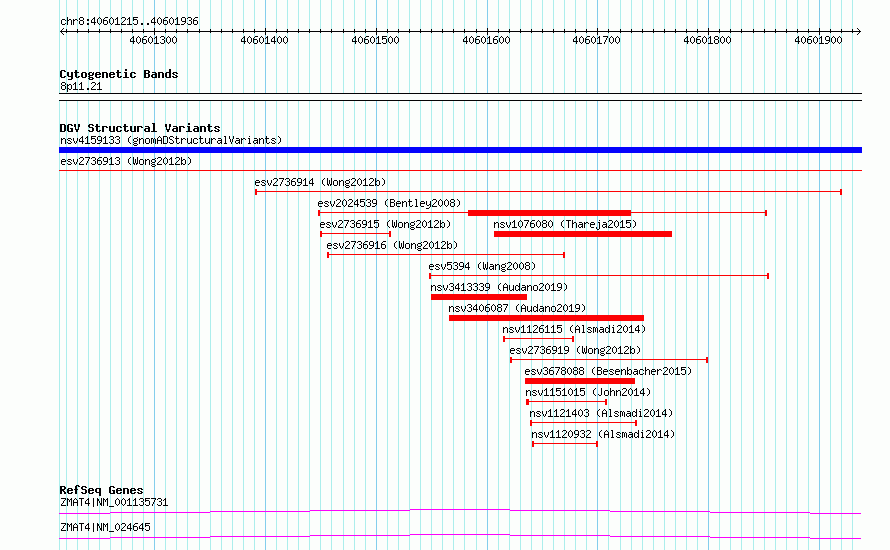The height and width of the screenshot is (550, 890).
Task: Open the nsv1120932 (Alsmadi2014) label
Action: [x=603, y=434]
